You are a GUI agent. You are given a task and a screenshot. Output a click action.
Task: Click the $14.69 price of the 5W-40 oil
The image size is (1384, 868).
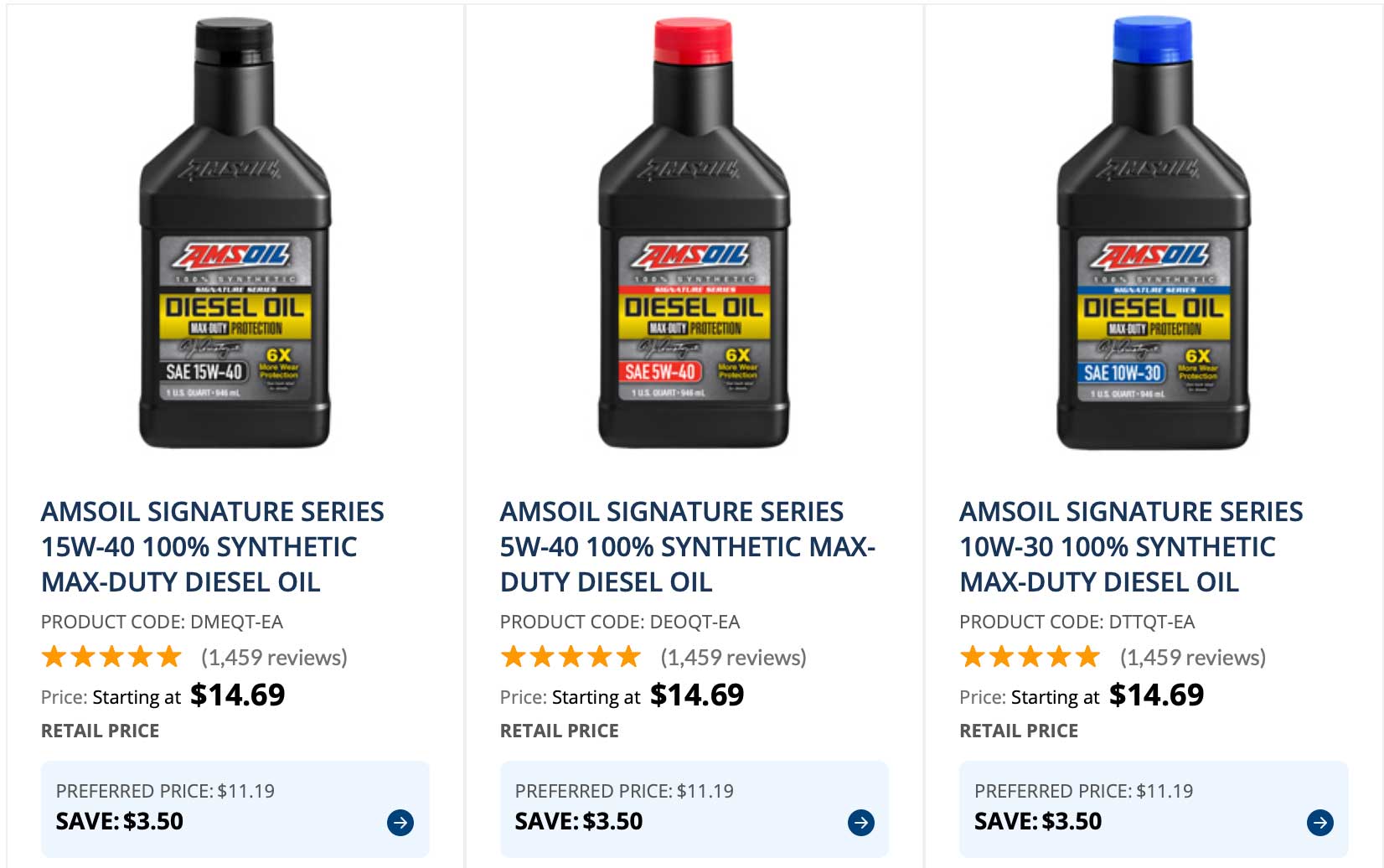(x=697, y=695)
